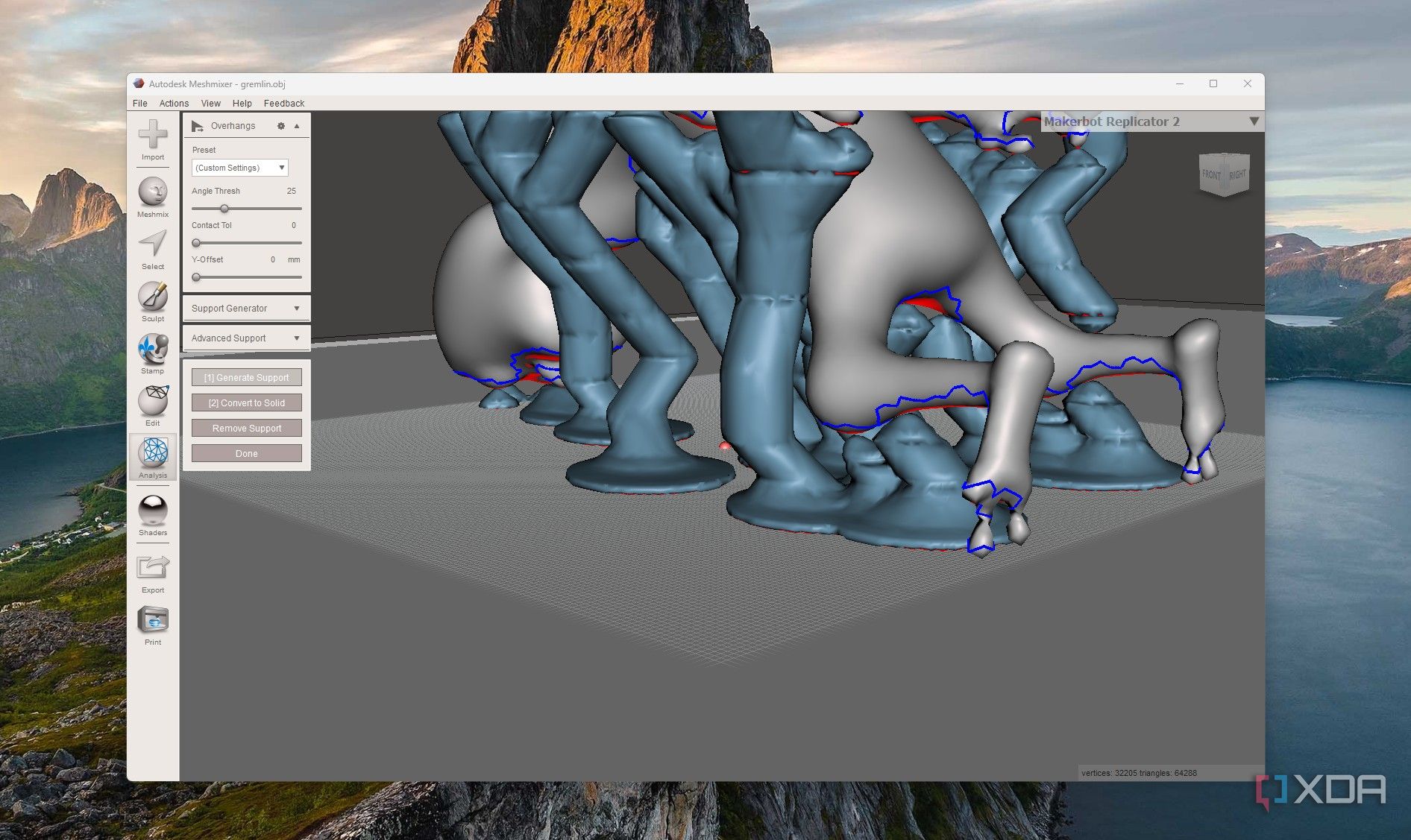1411x840 pixels.
Task: Click the Generate Support button
Action: [x=247, y=378]
